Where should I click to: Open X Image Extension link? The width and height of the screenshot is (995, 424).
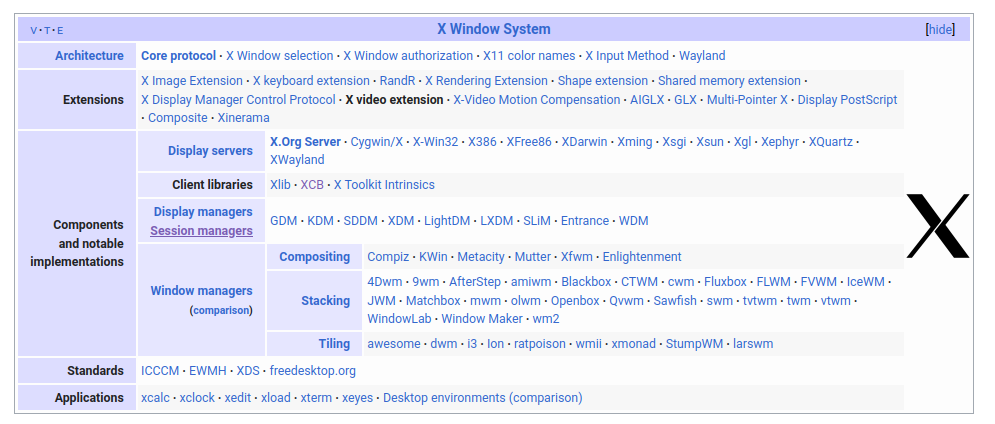point(192,81)
